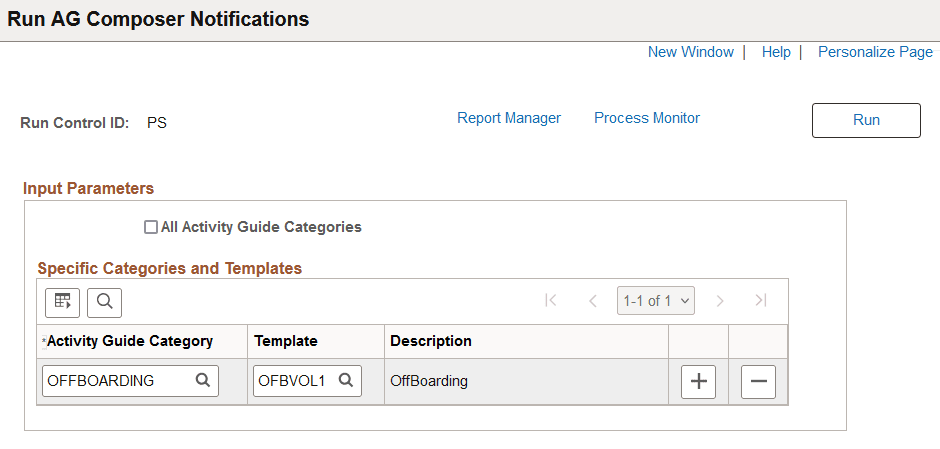940x449 pixels.
Task: Go to next row arrow
Action: point(719,300)
